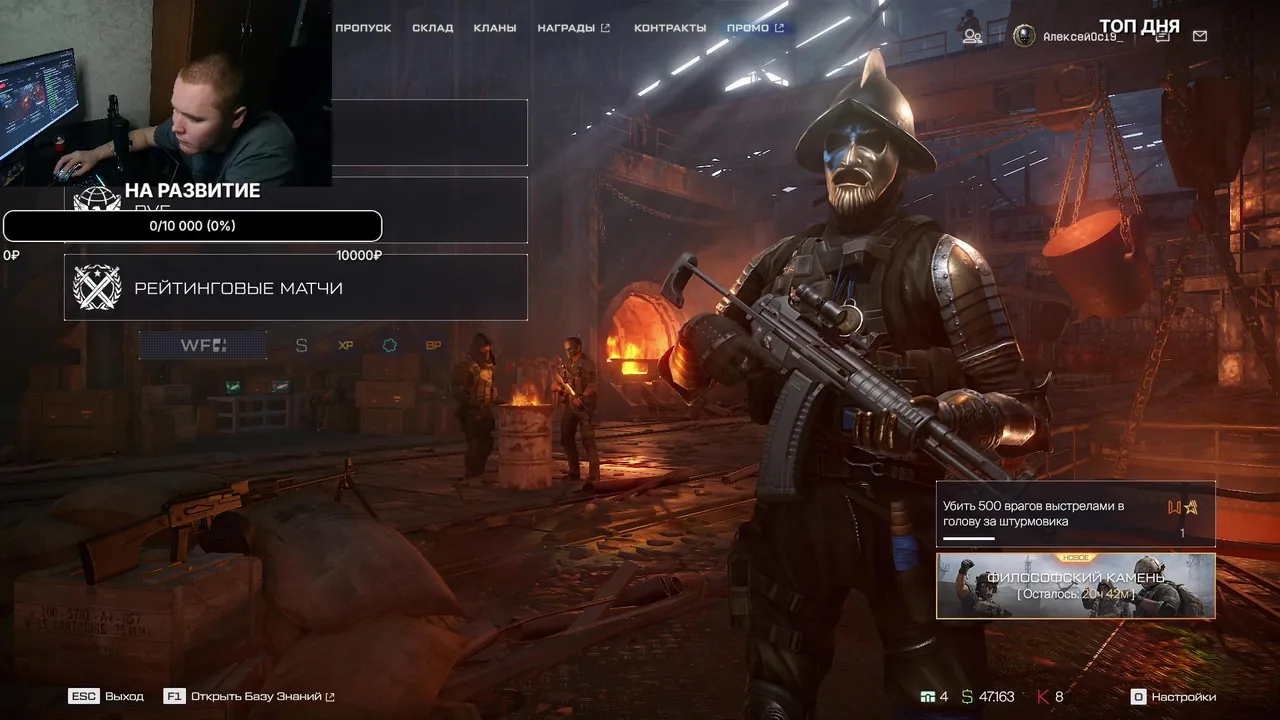Open profile of АлексейОс19_
Screen dimensions: 1280x720
(x=1082, y=37)
